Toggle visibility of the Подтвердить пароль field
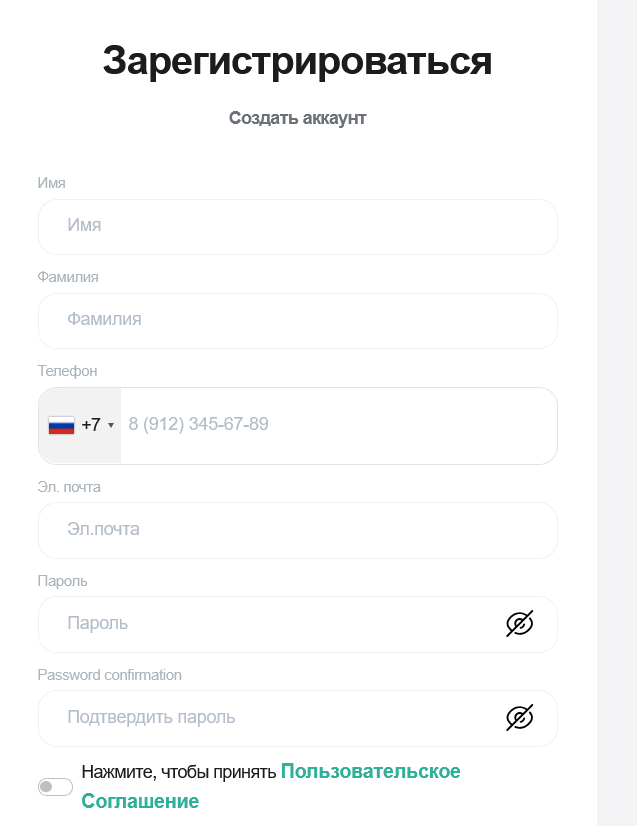Image resolution: width=637 pixels, height=826 pixels. 519,718
